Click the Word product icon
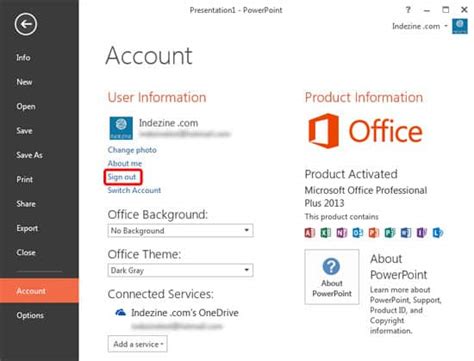The height and width of the screenshot is (361, 474). tap(406, 232)
